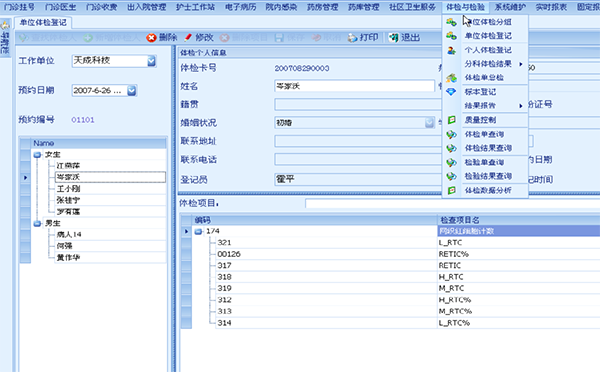Image resolution: width=600 pixels, height=372 pixels.
Task: Close the open 体检与检验 menu header
Action: [x=465, y=7]
